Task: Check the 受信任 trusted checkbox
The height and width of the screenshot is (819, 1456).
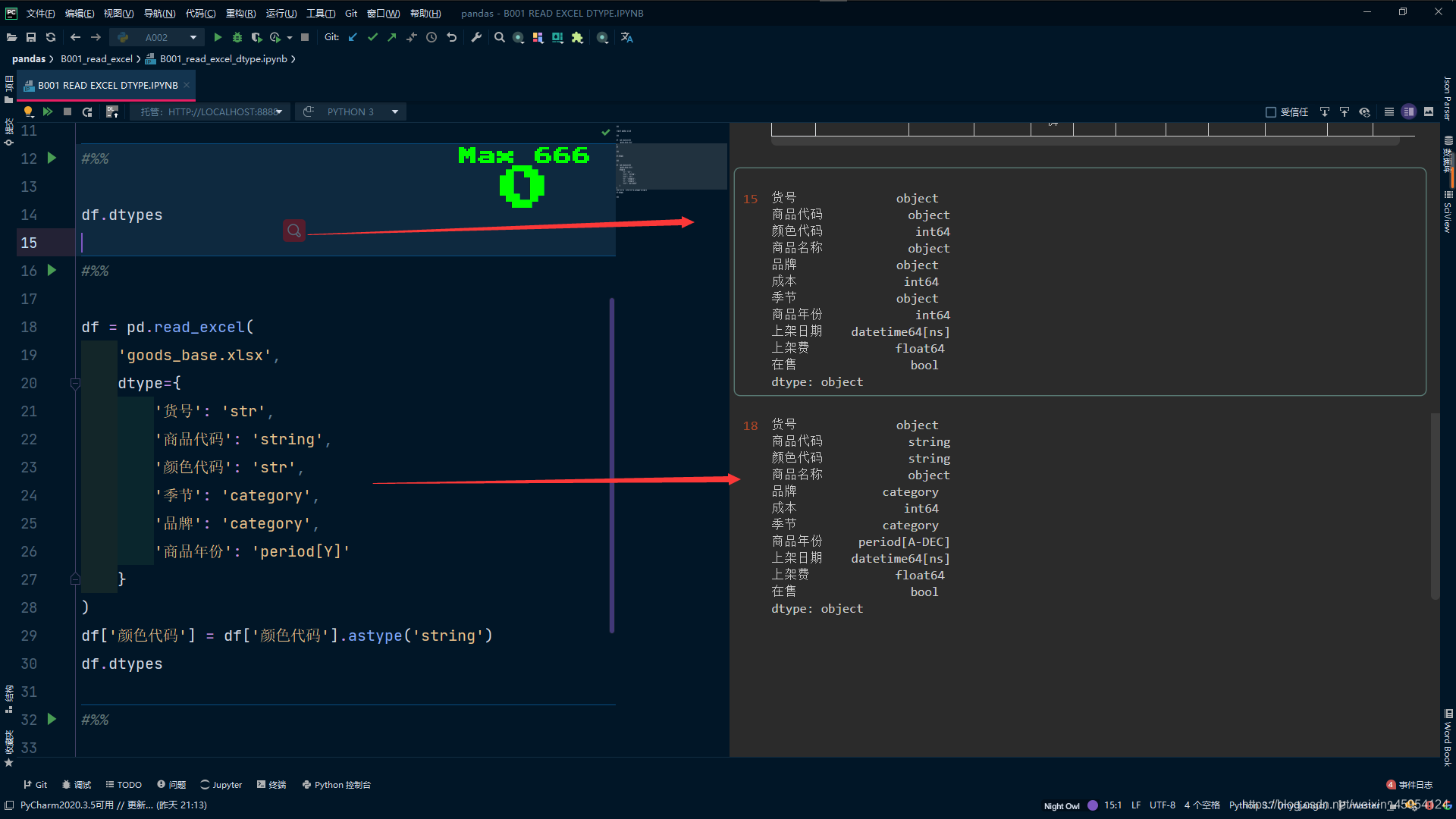Action: point(1271,112)
